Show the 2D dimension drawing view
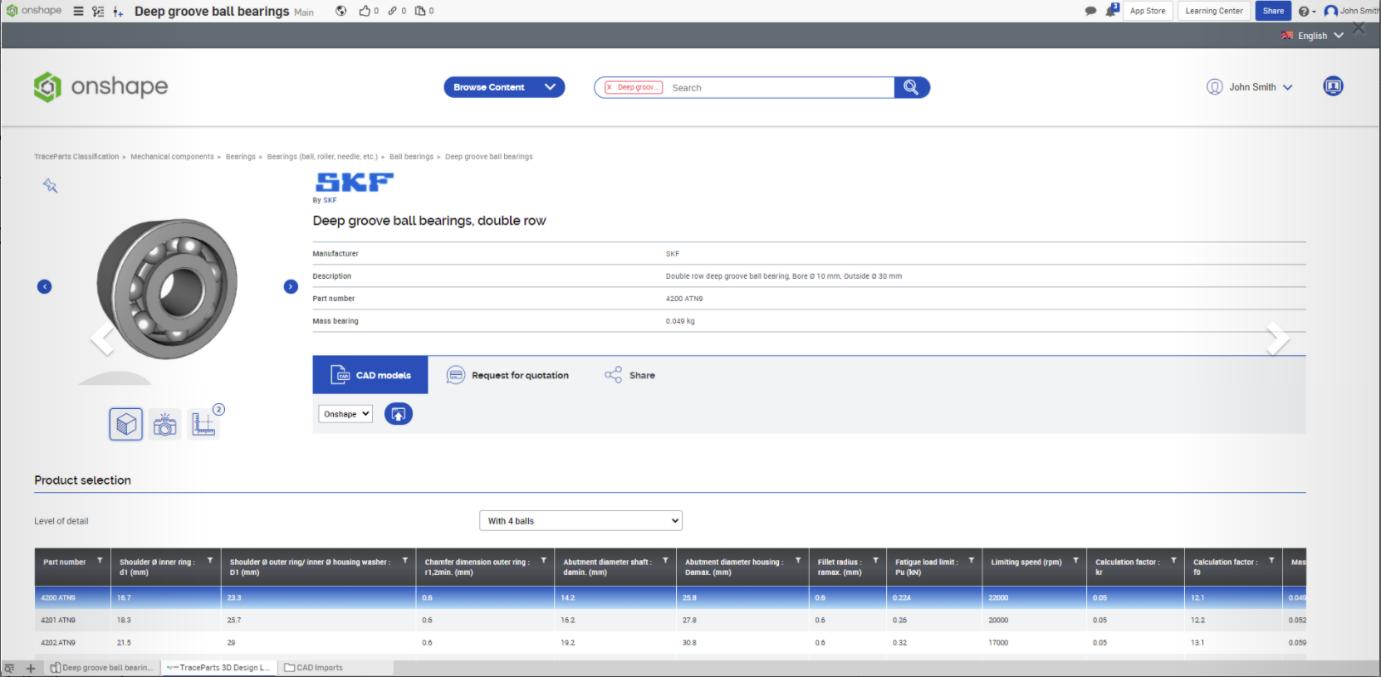This screenshot has height=677, width=1381. tap(203, 425)
